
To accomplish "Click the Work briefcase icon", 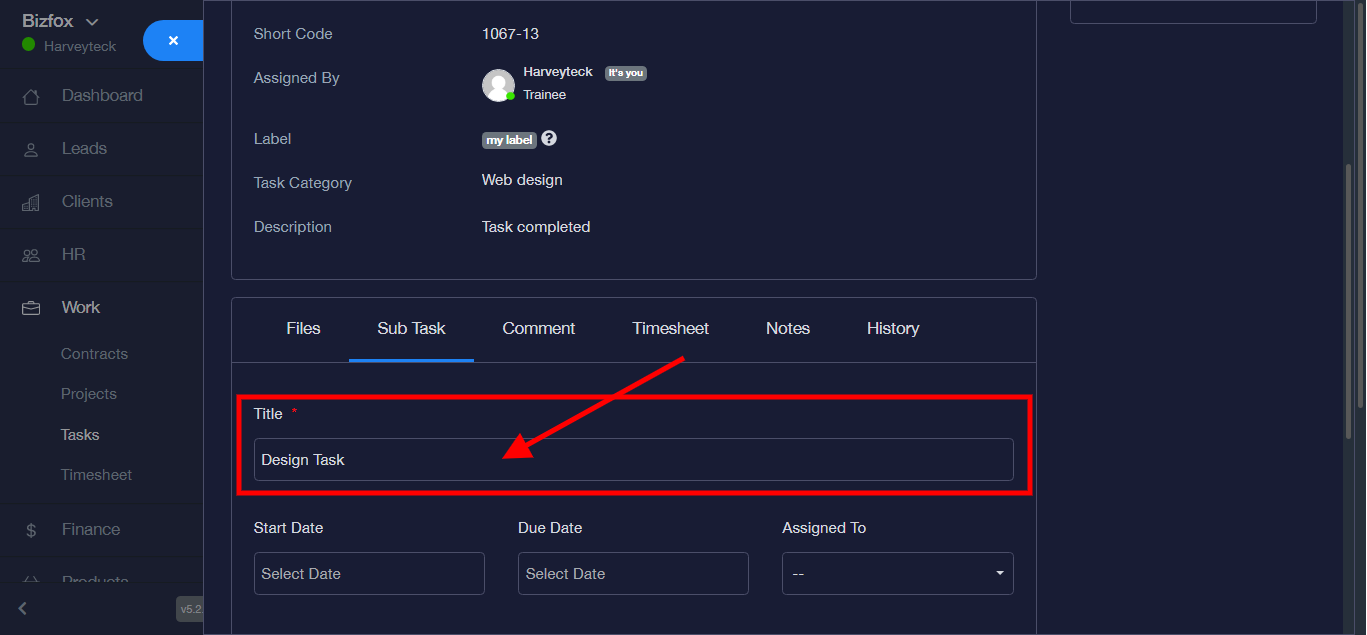I will click(x=31, y=308).
